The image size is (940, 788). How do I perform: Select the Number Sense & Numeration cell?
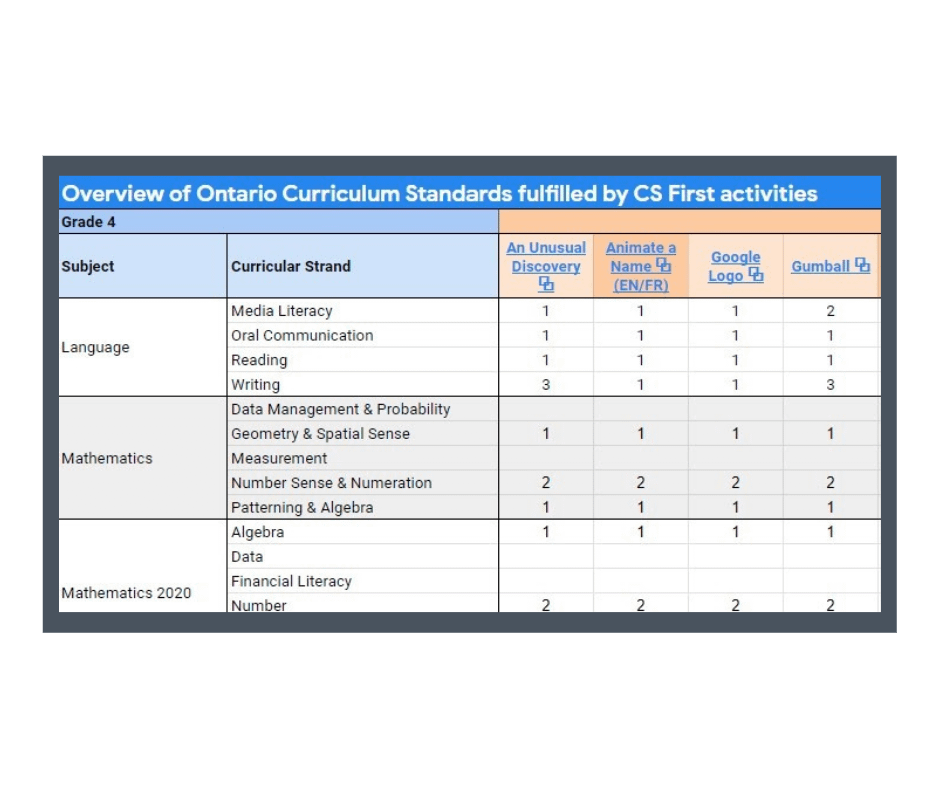point(363,483)
